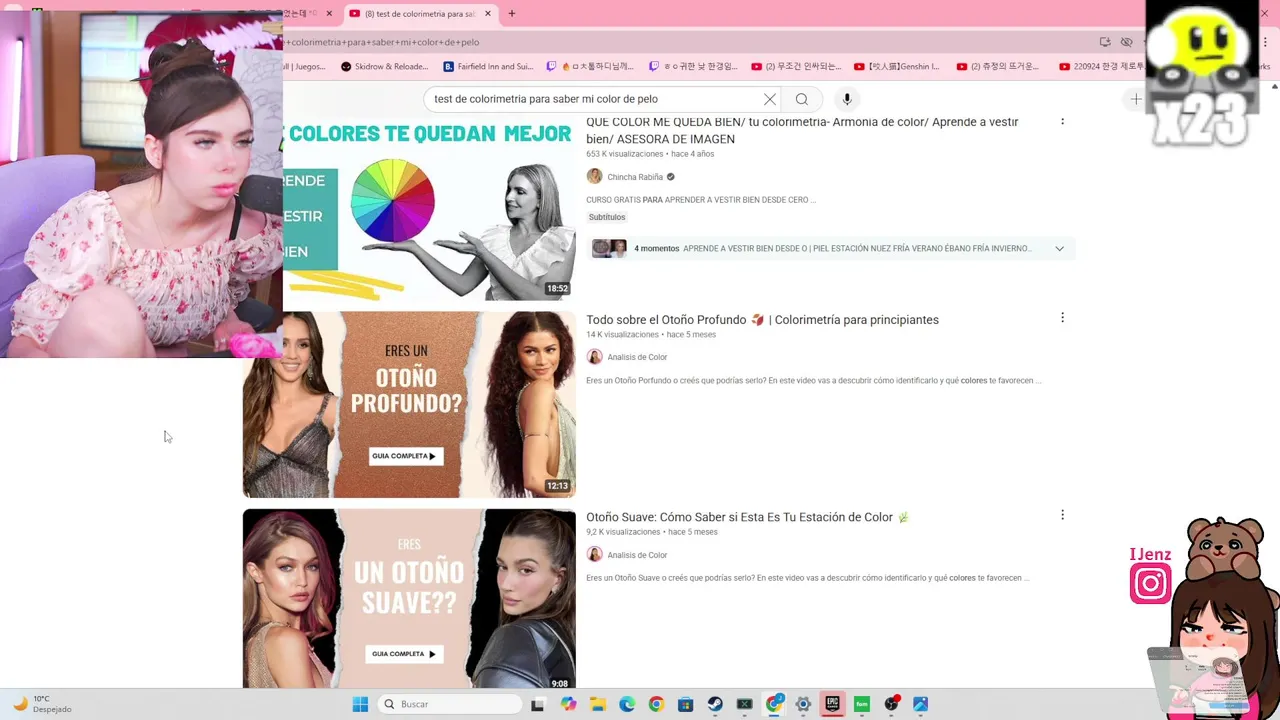Open the Windows Start menu
The height and width of the screenshot is (720, 1280).
(x=360, y=704)
